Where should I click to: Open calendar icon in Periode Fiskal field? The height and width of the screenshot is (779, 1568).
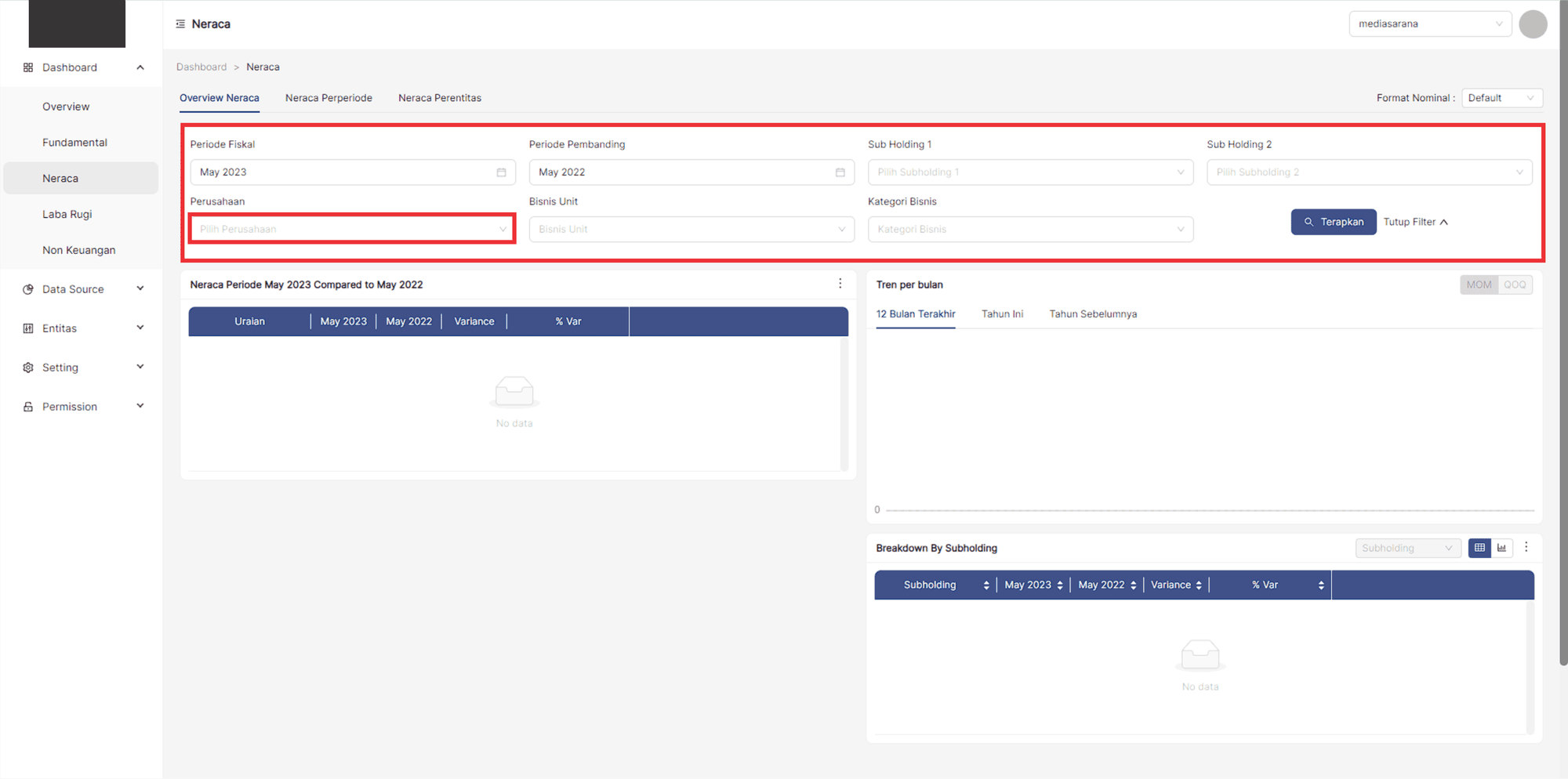[x=501, y=172]
